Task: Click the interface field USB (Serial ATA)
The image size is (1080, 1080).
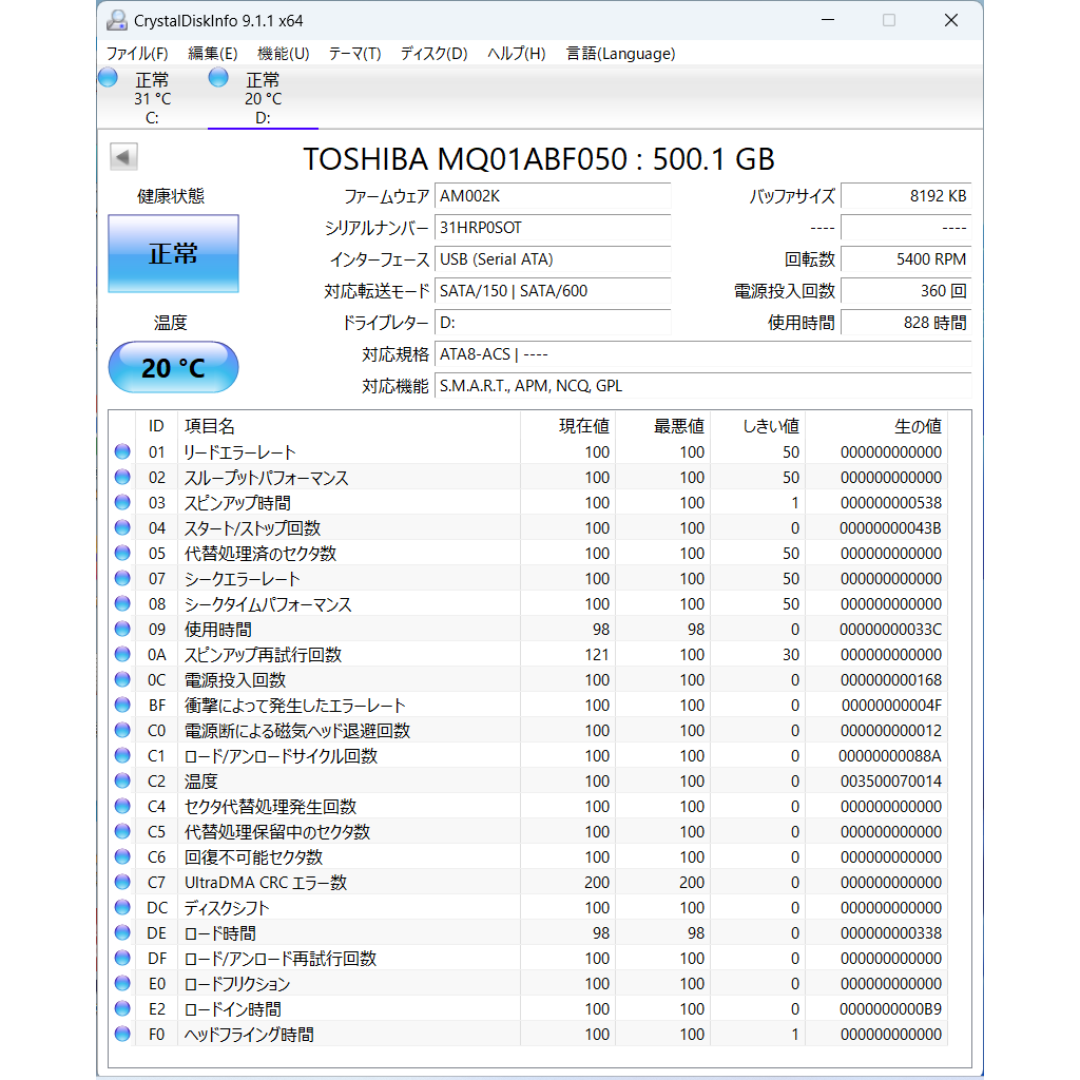Action: (552, 260)
